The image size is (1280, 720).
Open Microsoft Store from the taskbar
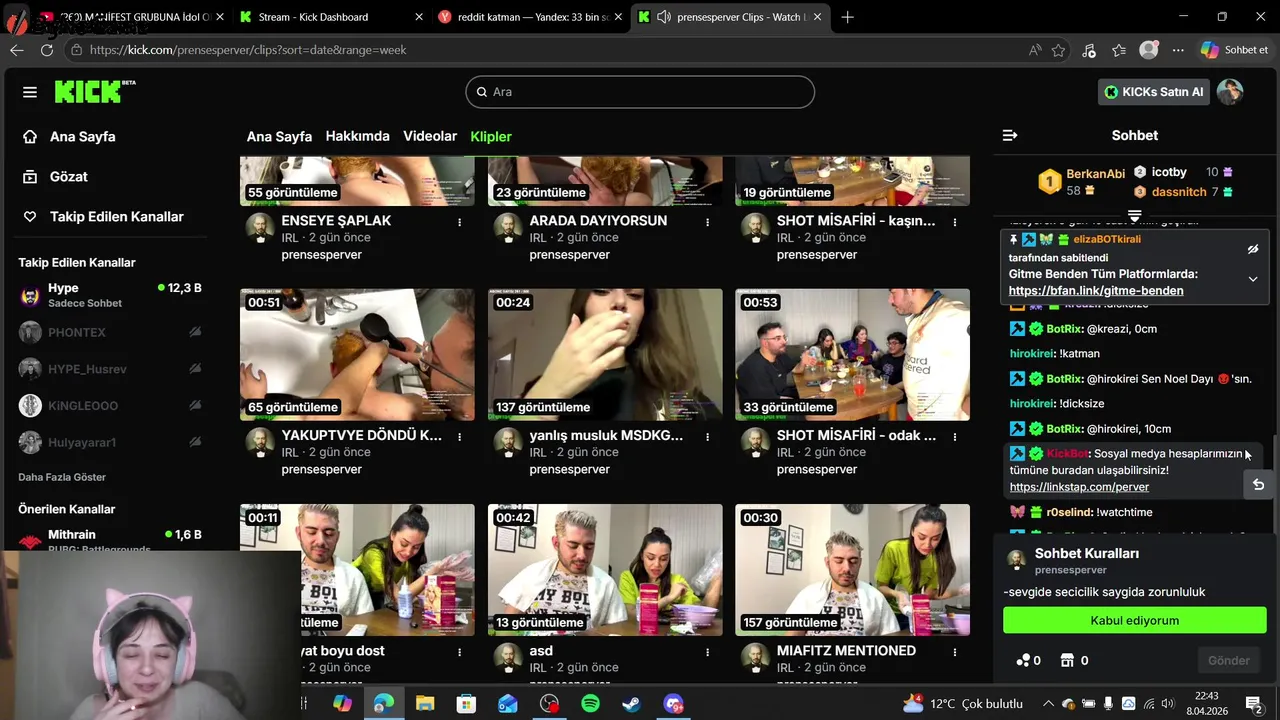point(466,704)
